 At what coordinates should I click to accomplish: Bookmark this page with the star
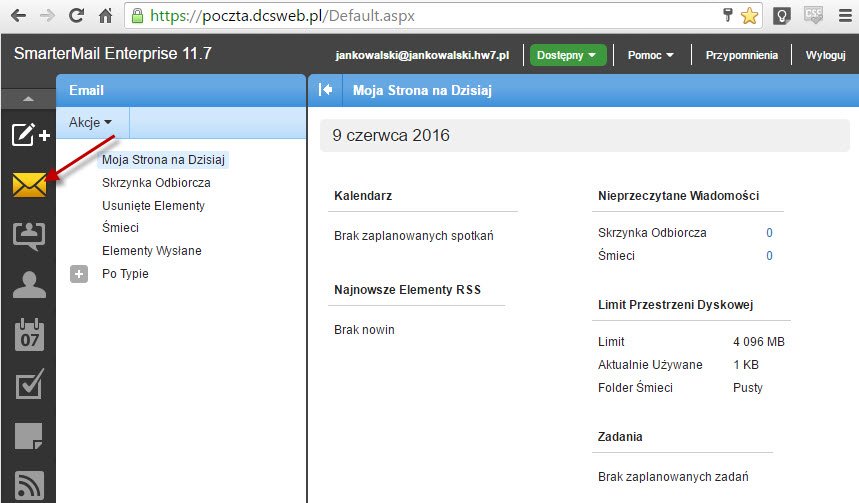pos(749,16)
